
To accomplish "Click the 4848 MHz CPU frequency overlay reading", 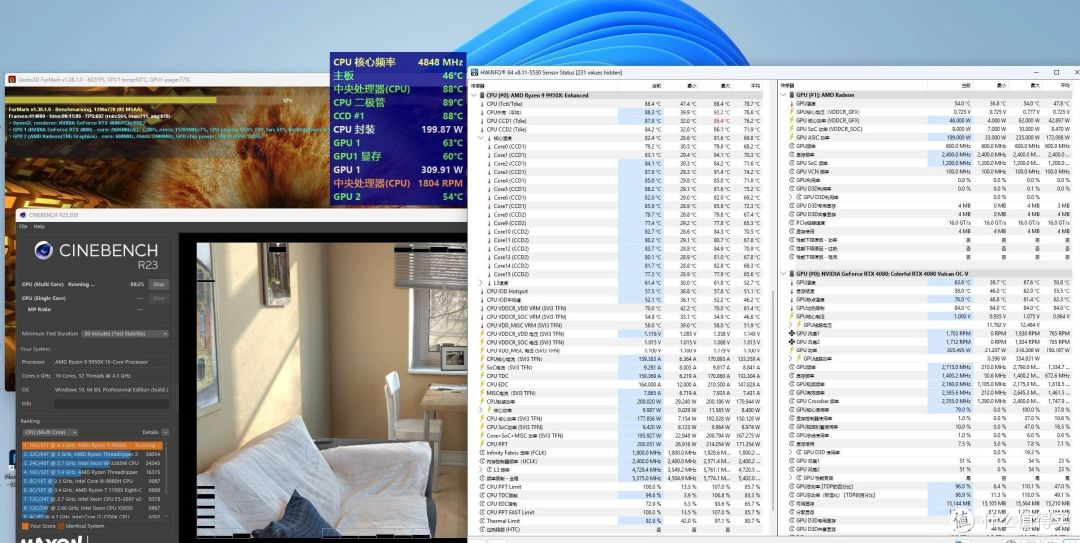I will [440, 62].
